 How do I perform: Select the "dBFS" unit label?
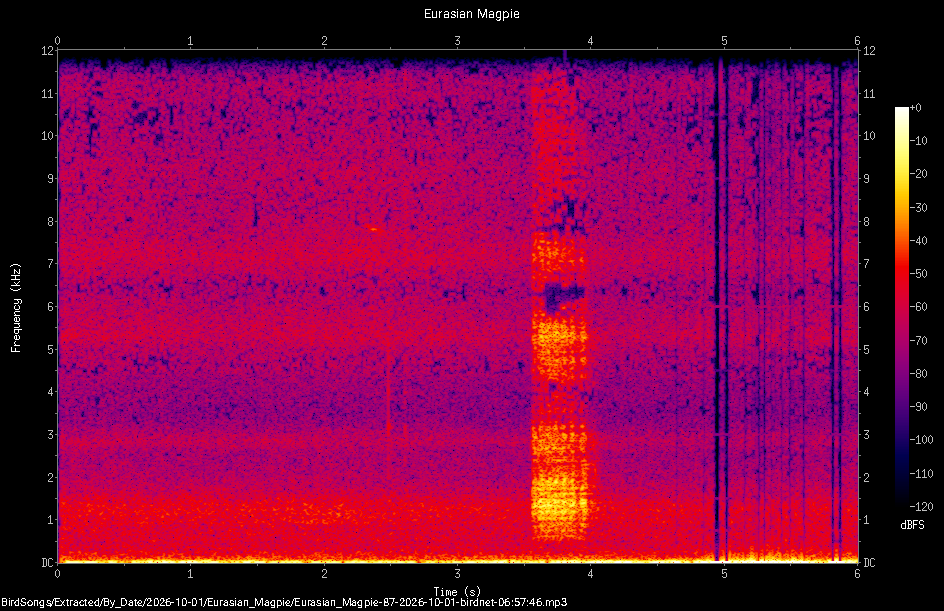(912, 525)
